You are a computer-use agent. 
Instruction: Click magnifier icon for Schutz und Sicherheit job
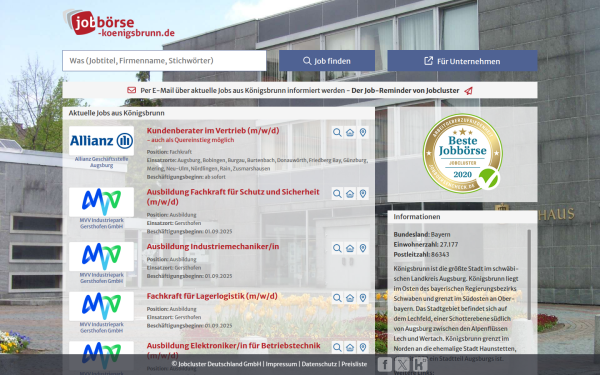[337, 194]
